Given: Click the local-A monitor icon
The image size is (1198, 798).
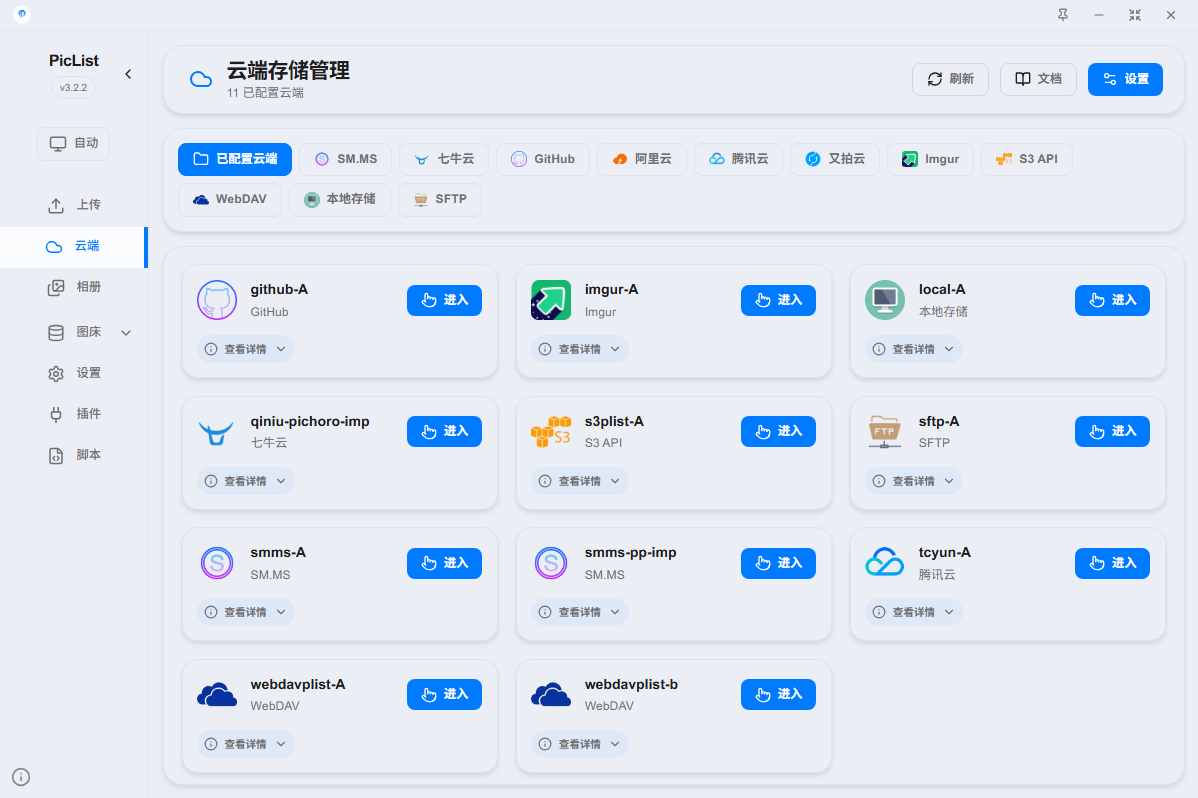Looking at the screenshot, I should [x=885, y=300].
